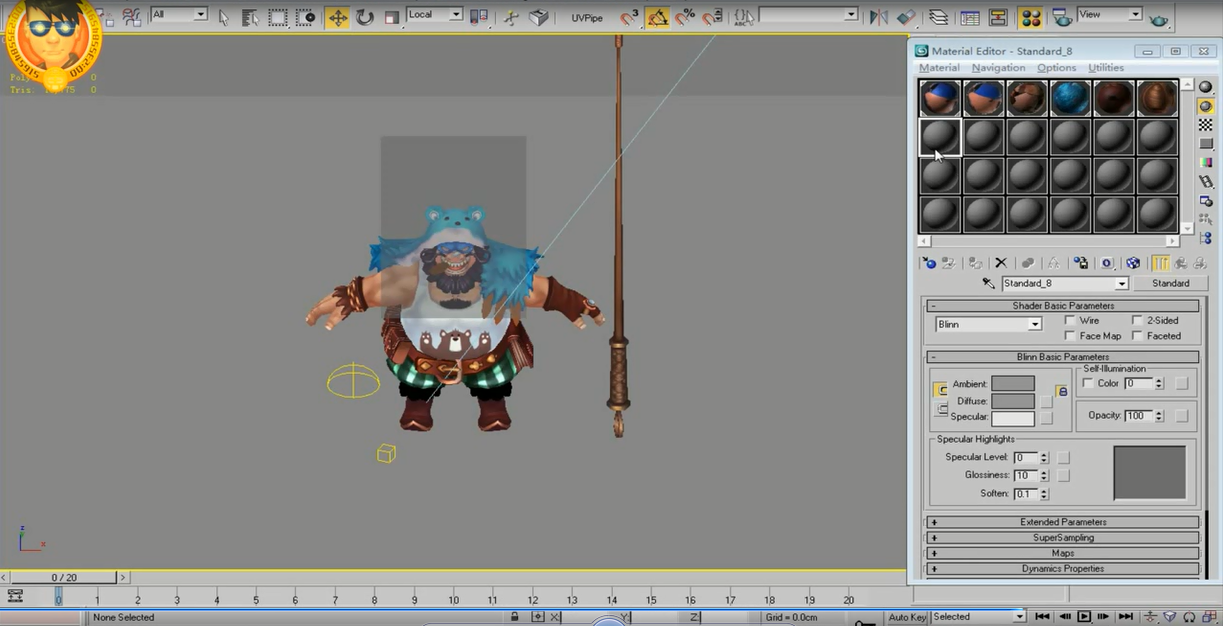Viewport: 1223px width, 626px height.
Task: Expand the Extended Parameters rollout
Action: click(x=1062, y=522)
